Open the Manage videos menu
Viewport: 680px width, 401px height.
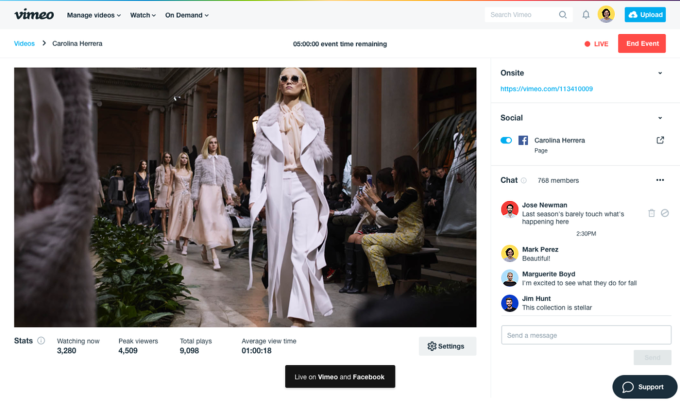pos(94,15)
